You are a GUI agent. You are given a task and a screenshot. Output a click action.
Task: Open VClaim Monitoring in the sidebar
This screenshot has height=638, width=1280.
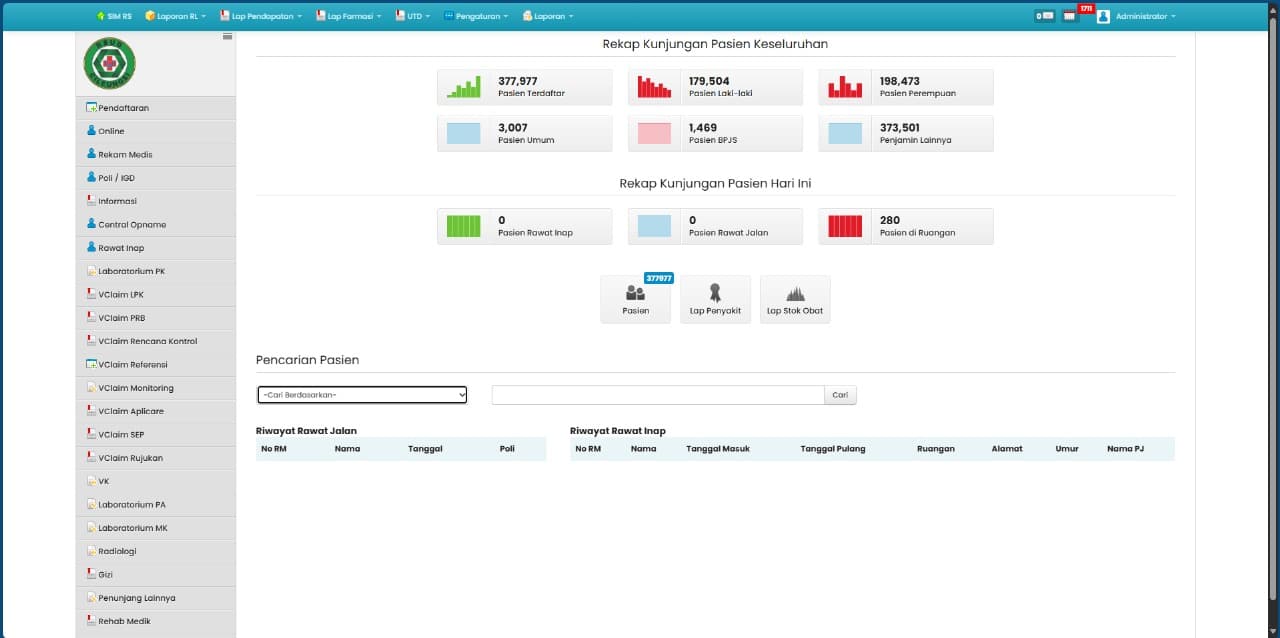click(156, 388)
